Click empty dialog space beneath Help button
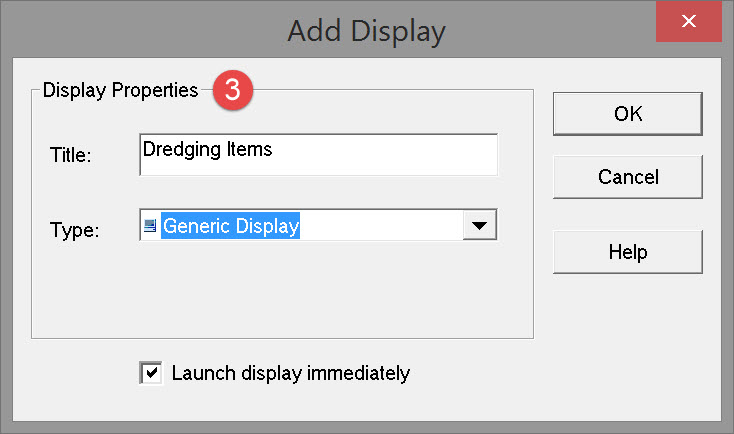This screenshot has height=434, width=734. click(628, 330)
